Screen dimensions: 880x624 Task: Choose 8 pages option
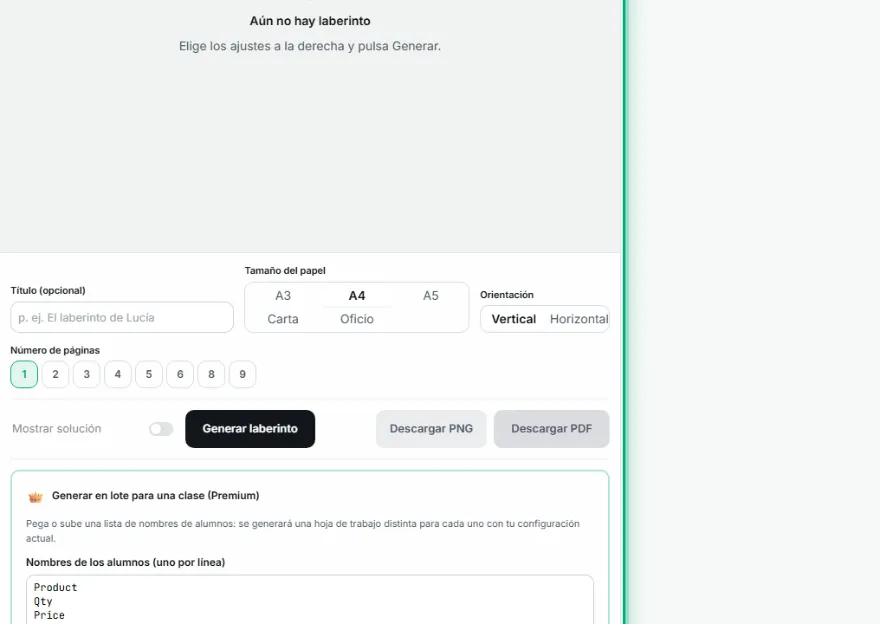212,374
